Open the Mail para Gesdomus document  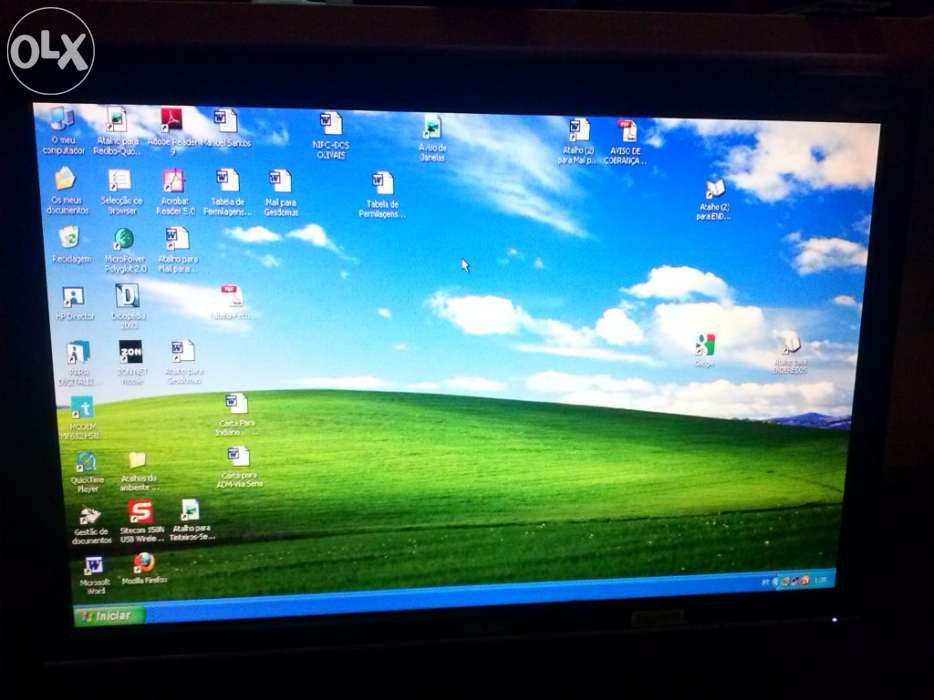(x=281, y=193)
